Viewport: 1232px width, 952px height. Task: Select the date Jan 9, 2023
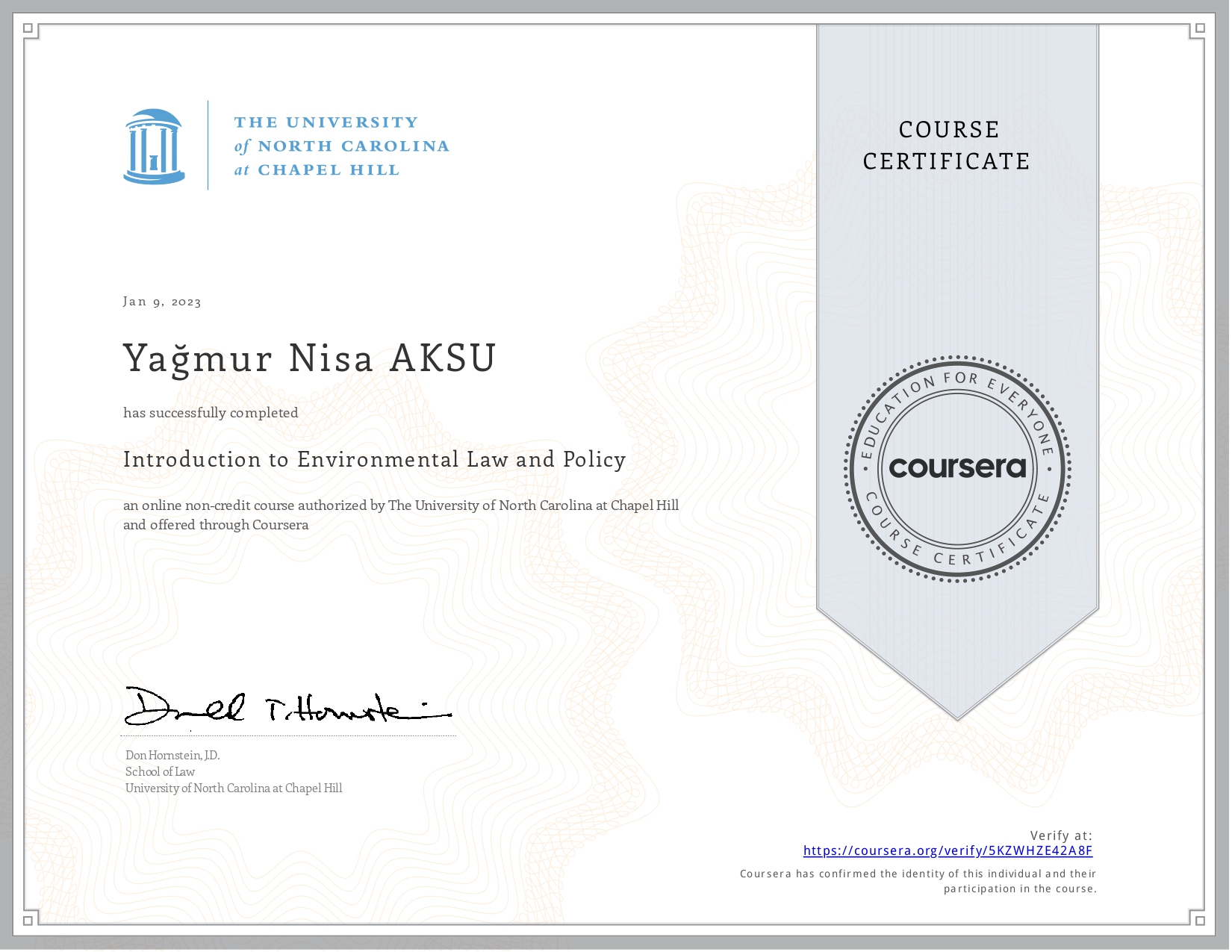click(161, 302)
